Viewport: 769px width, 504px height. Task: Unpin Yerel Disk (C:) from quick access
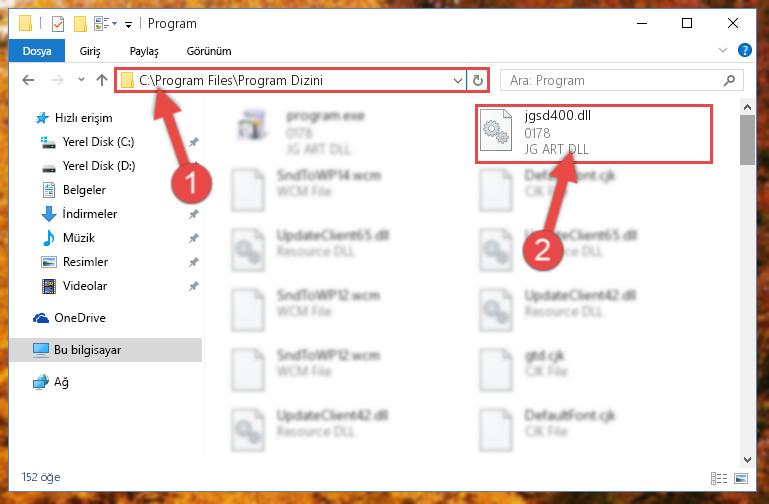tap(194, 142)
